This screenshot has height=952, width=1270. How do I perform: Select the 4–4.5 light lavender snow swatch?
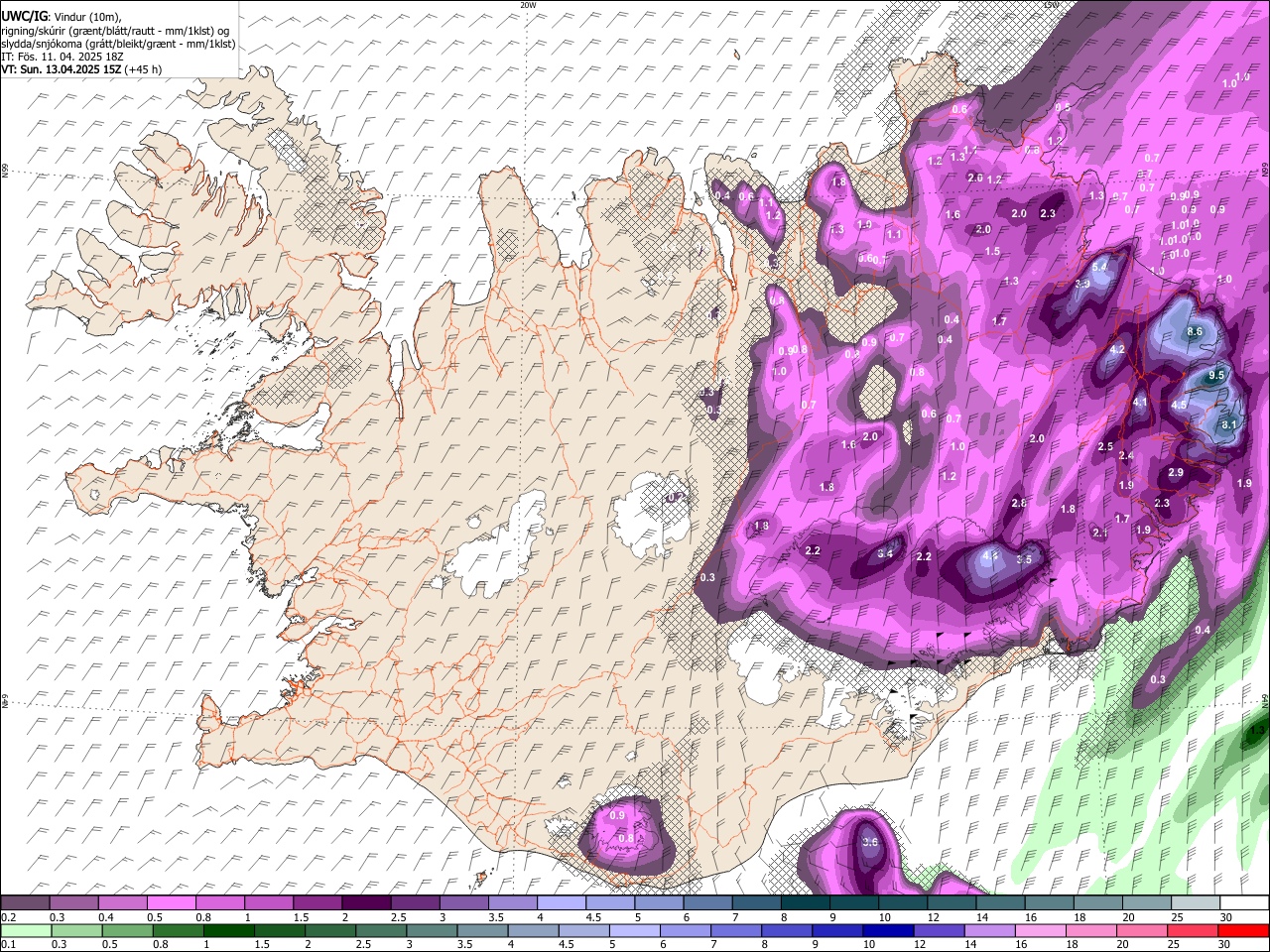tap(561, 903)
